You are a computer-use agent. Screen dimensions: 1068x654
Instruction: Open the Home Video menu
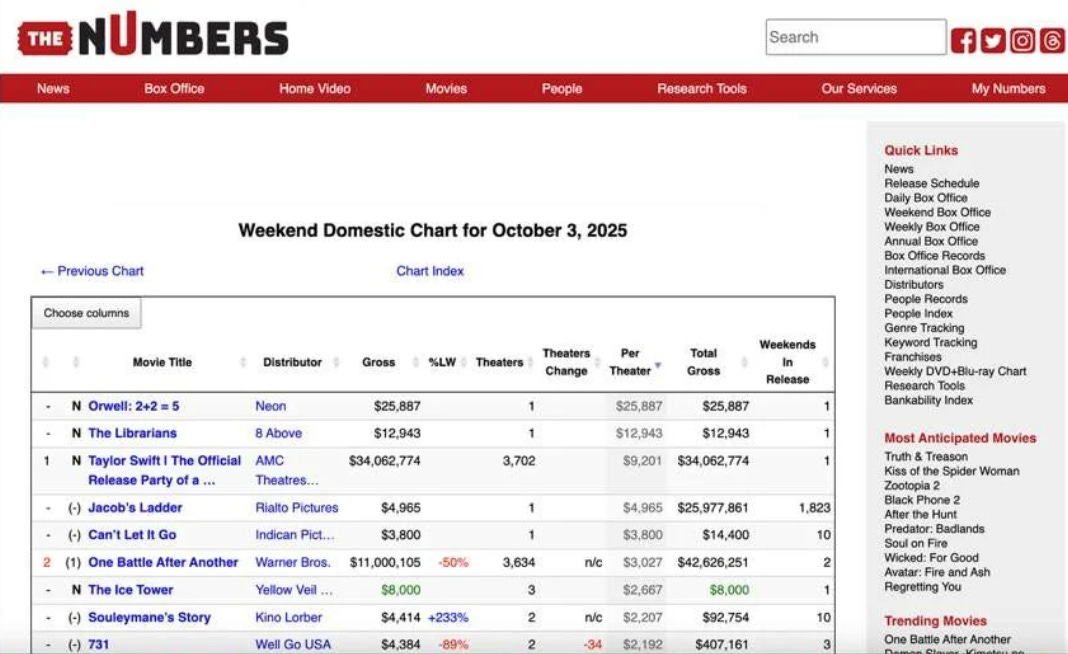click(315, 89)
